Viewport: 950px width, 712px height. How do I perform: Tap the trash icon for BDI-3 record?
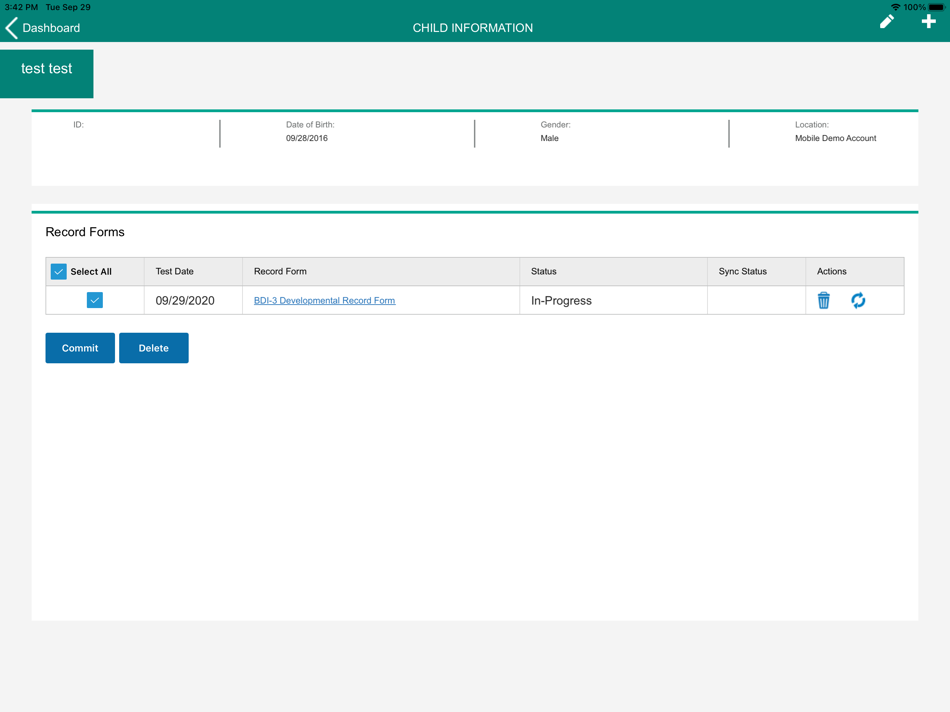tap(823, 301)
